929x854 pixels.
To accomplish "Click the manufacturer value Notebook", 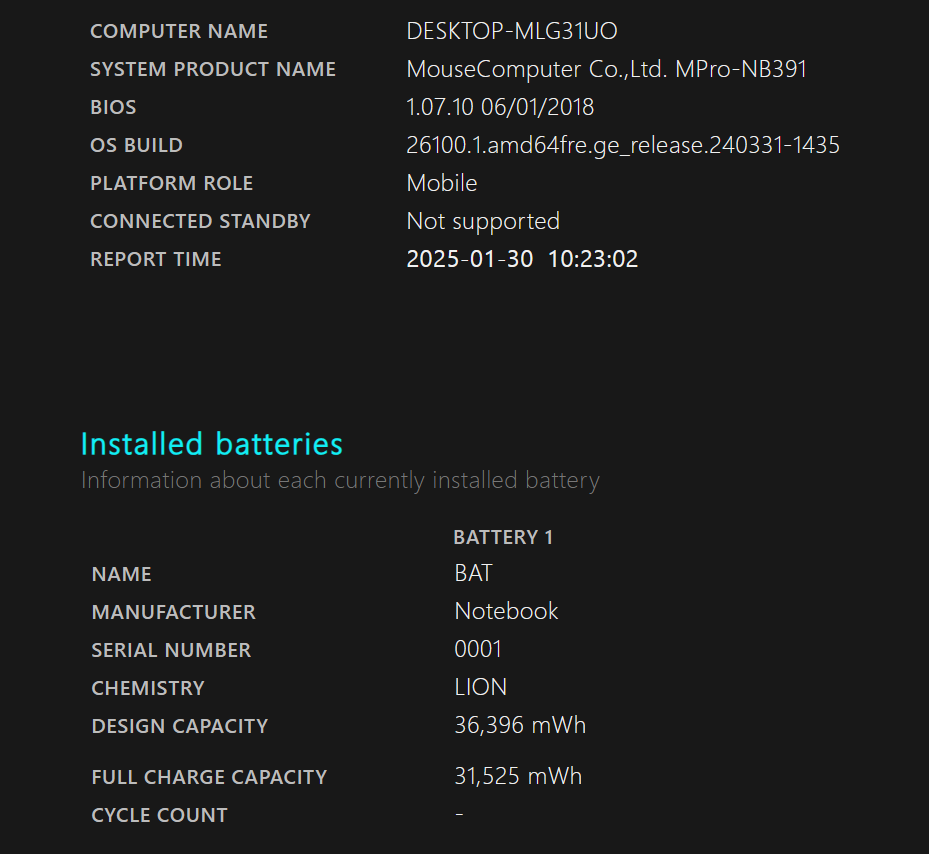I will click(506, 611).
